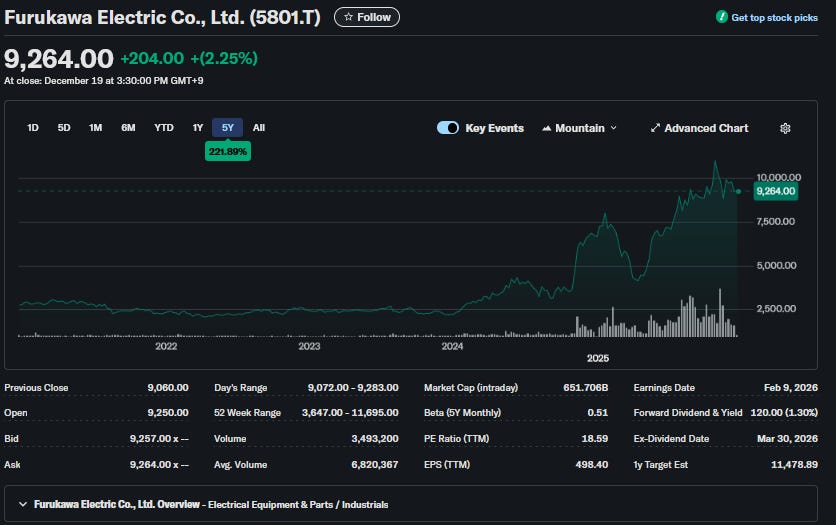
Task: Click the Electrical Equipment & Parts / Industrials text
Action: pyautogui.click(x=298, y=505)
